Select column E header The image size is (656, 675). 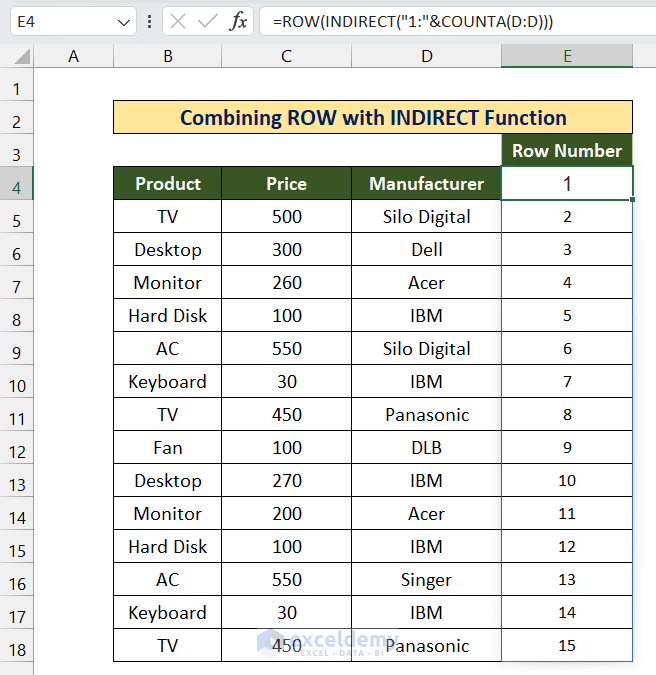pyautogui.click(x=567, y=56)
